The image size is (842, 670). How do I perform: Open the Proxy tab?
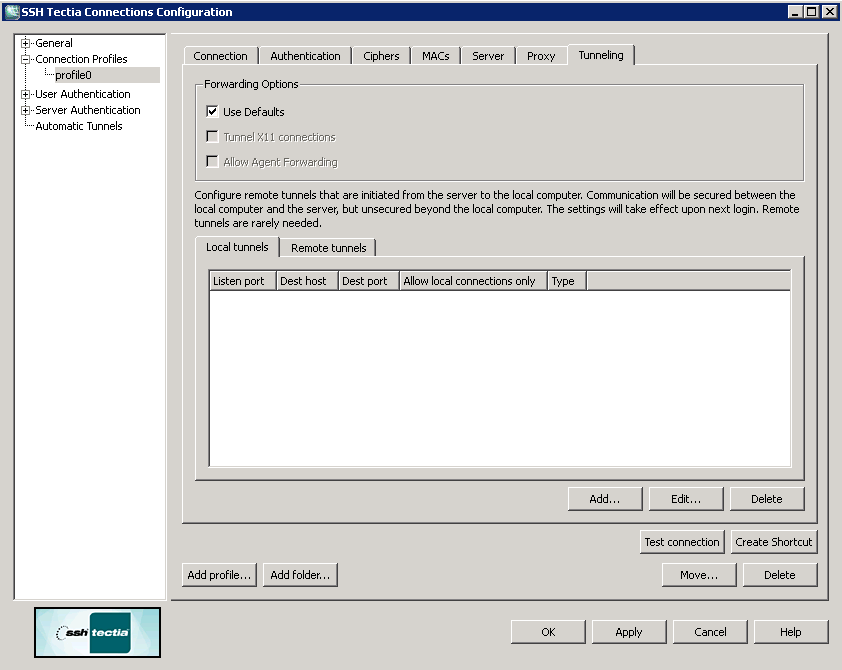point(541,56)
